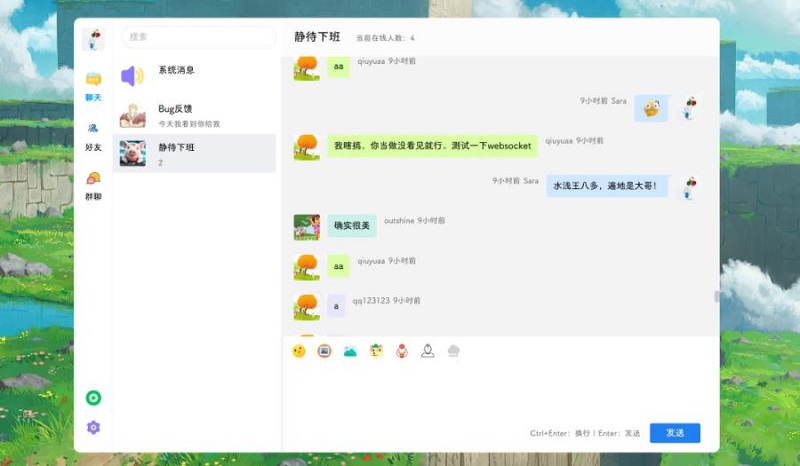Click qq123123's tree avatar
Screen dimensions: 800x466
(x=307, y=307)
